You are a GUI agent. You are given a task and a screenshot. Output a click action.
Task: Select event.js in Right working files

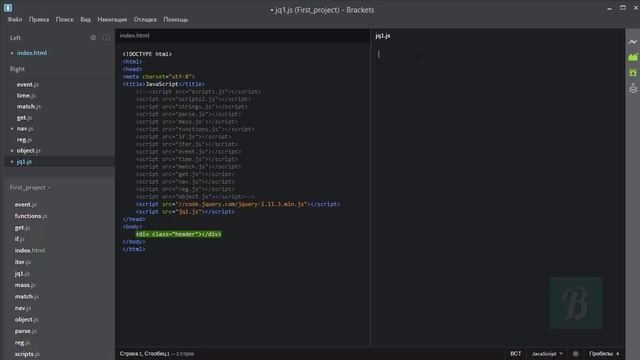(28, 84)
